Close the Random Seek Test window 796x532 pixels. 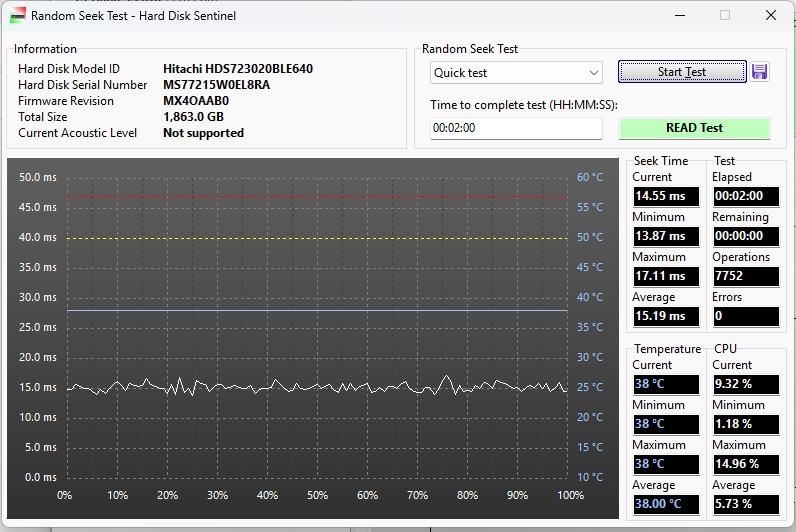click(770, 15)
